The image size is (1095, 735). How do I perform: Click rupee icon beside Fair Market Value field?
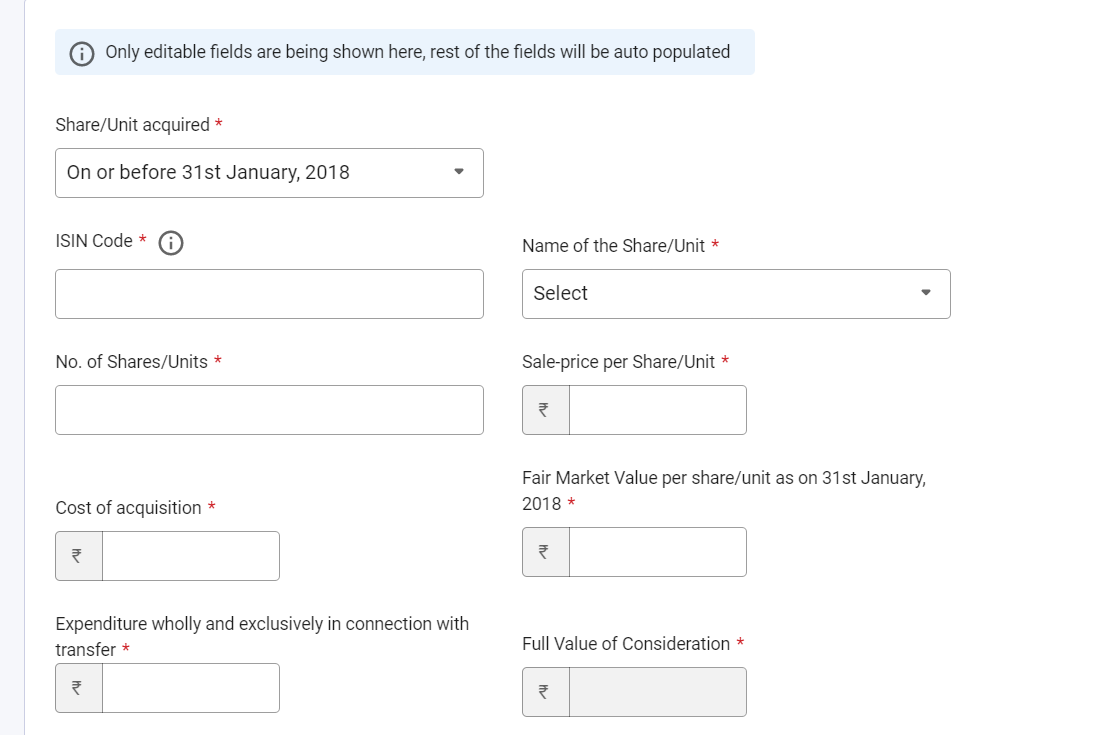545,552
